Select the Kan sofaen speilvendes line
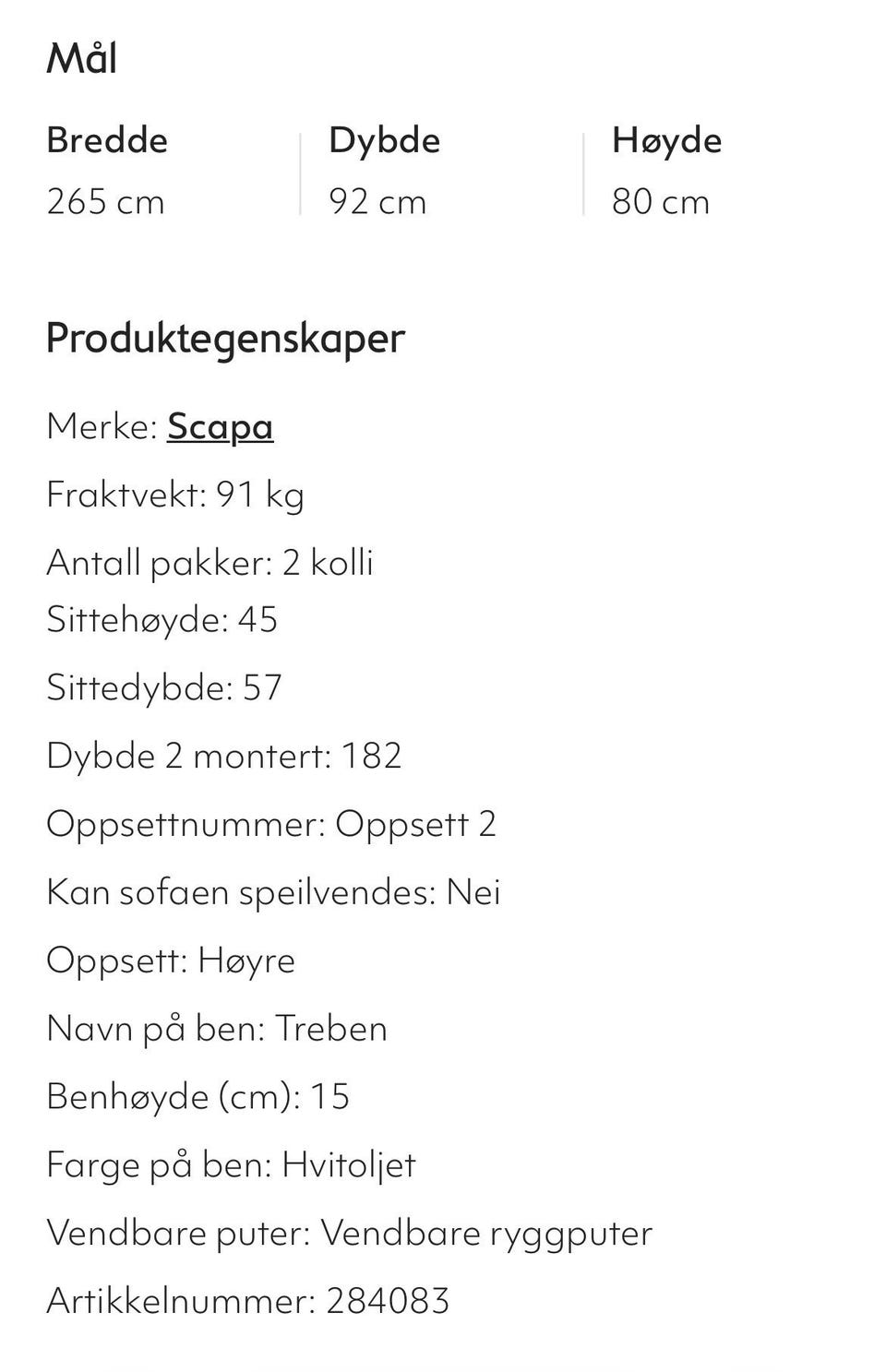Screen dimensions: 886x1372 click(x=273, y=892)
